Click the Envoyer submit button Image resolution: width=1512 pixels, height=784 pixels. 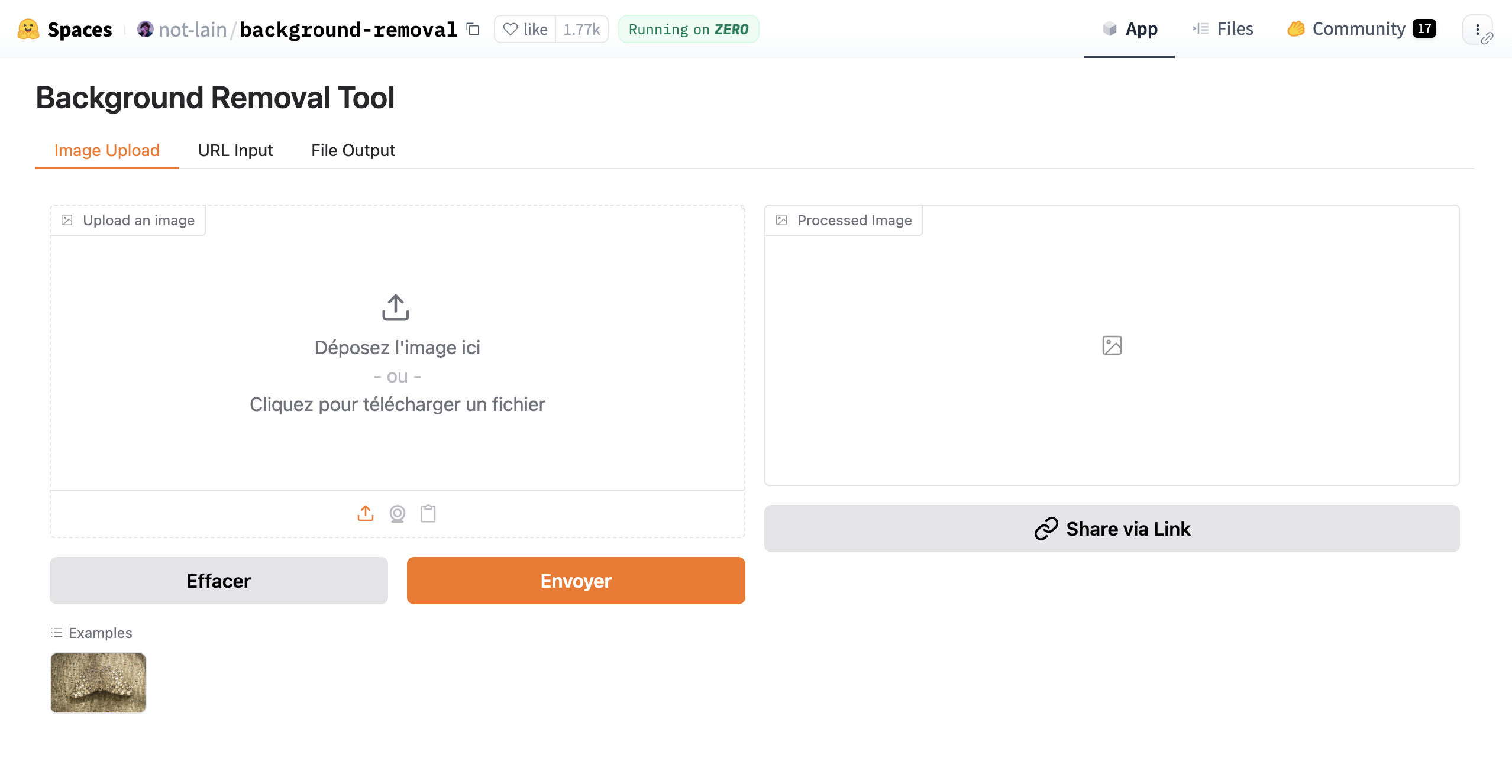576,581
